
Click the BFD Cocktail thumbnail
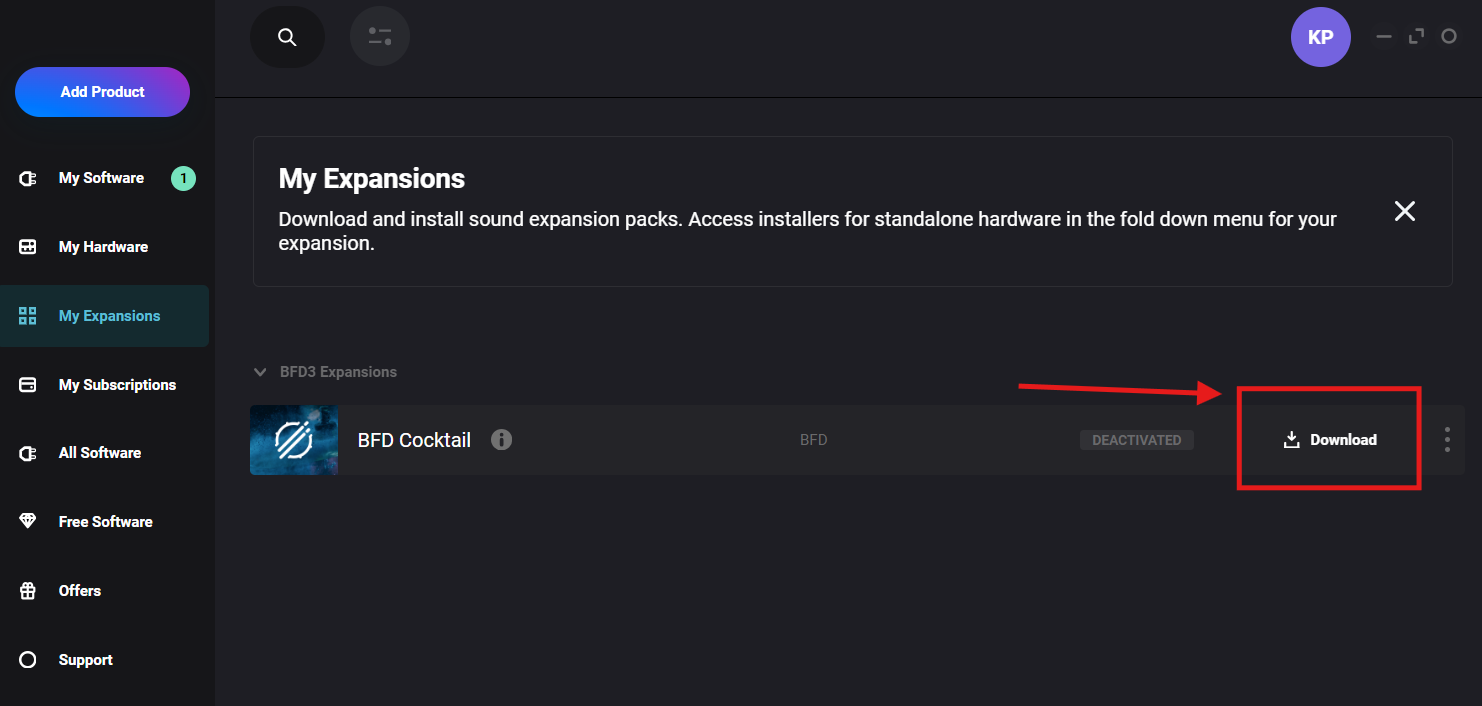[x=294, y=440]
